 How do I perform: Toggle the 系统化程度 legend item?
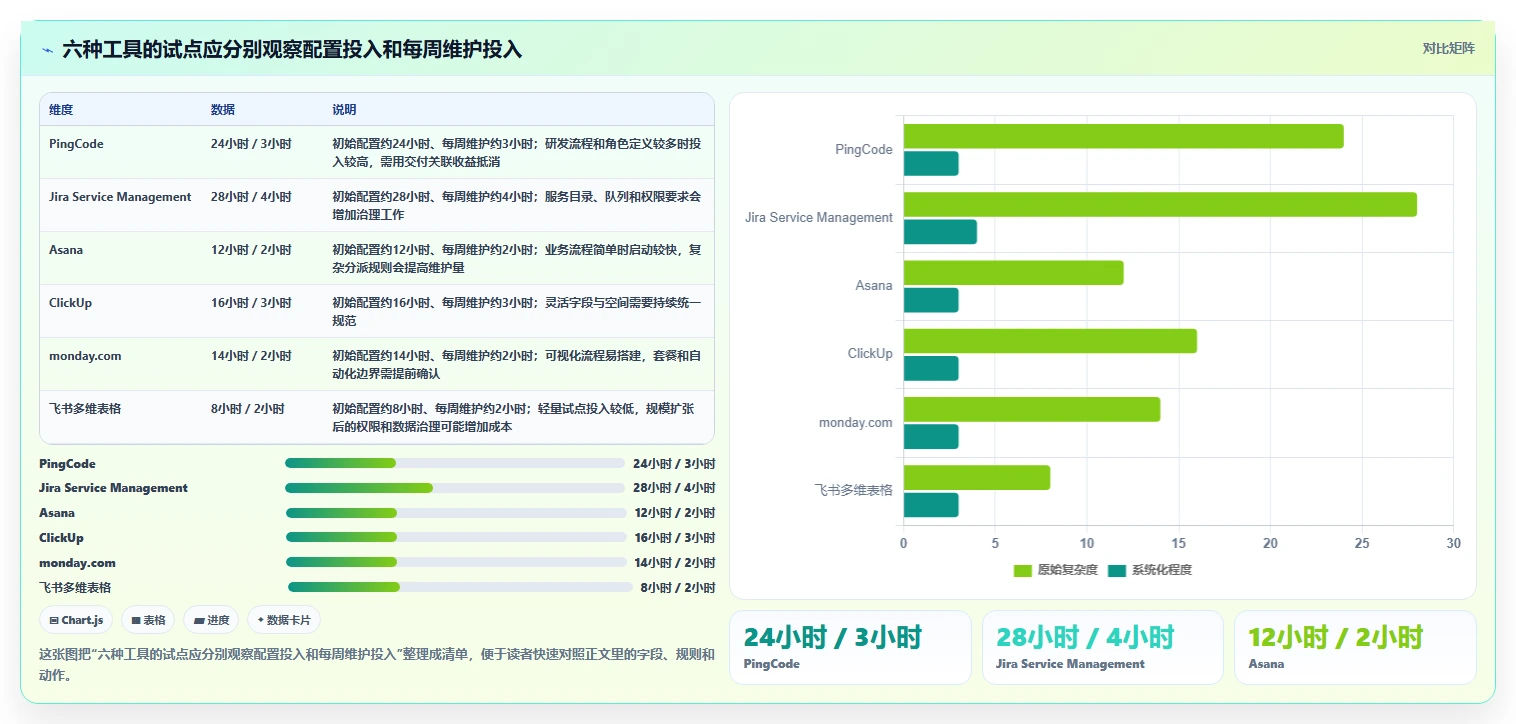point(1149,570)
